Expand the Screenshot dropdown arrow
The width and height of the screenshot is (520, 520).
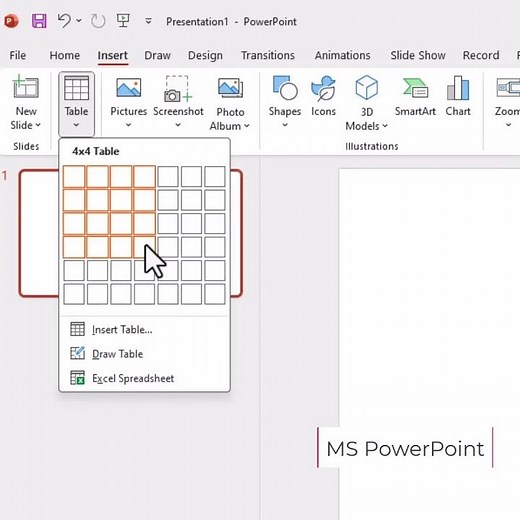point(178,125)
